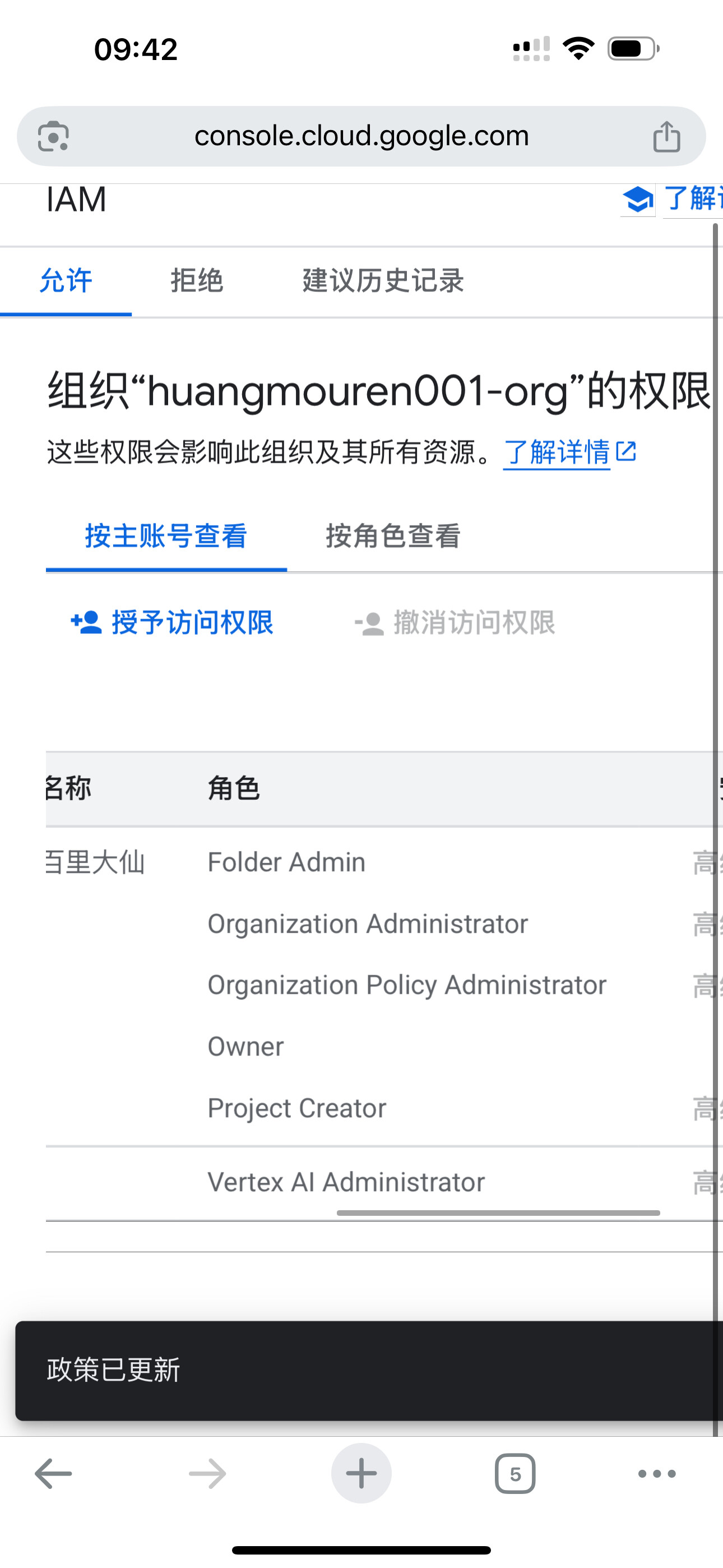Tap the lens search icon in address bar
The height and width of the screenshot is (1568, 723).
[x=54, y=136]
